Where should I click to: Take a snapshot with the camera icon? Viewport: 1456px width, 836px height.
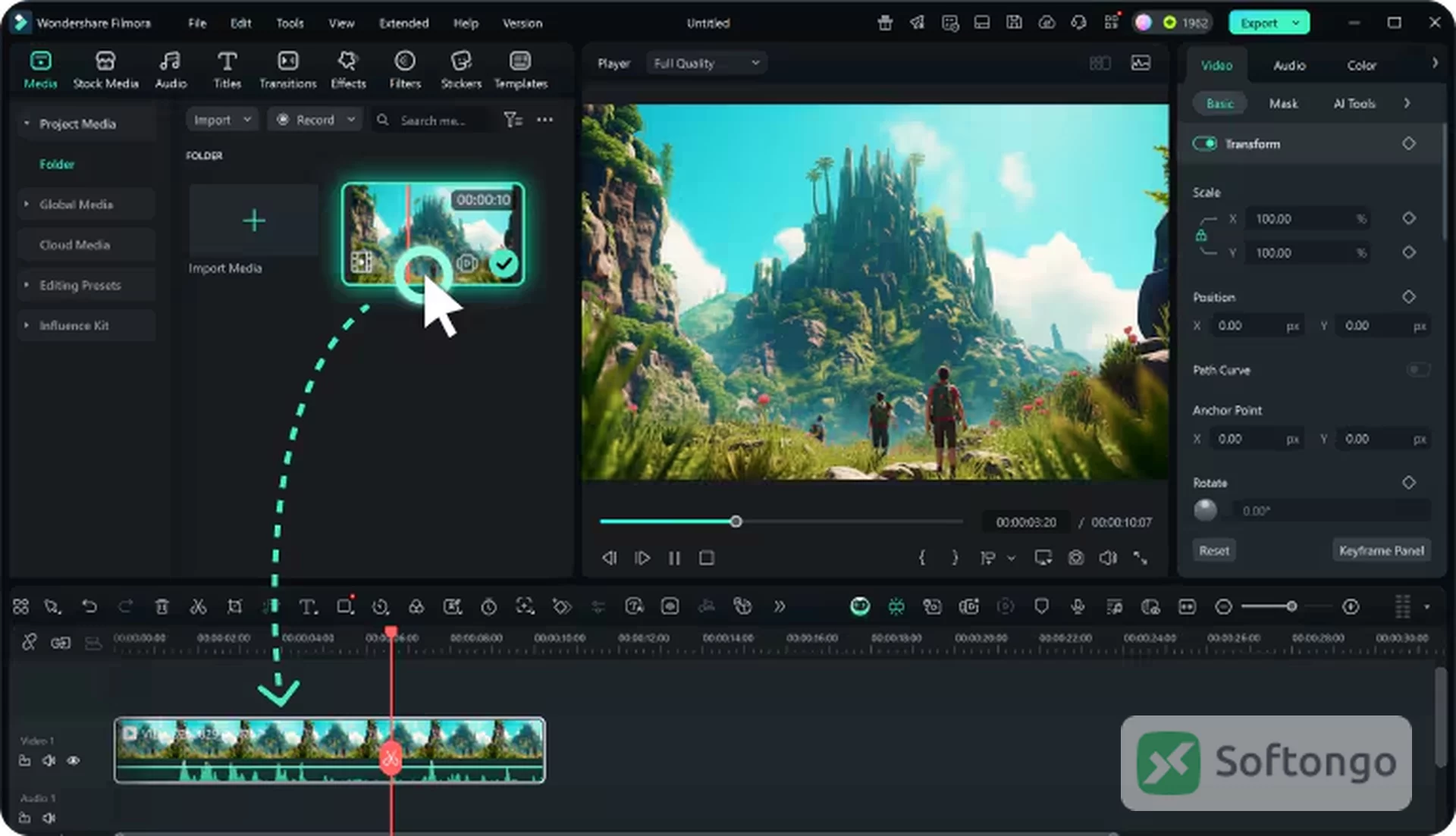click(1075, 558)
